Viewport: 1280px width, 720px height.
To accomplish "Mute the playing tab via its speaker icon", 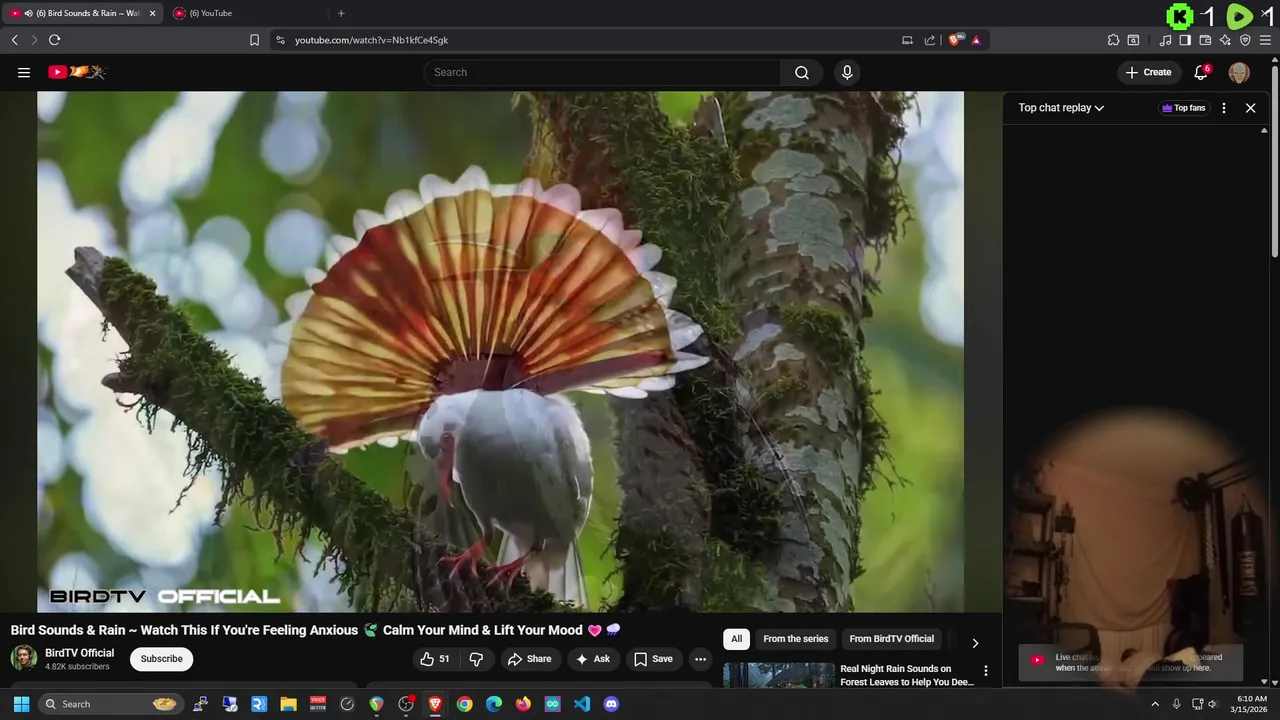I will 28,13.
